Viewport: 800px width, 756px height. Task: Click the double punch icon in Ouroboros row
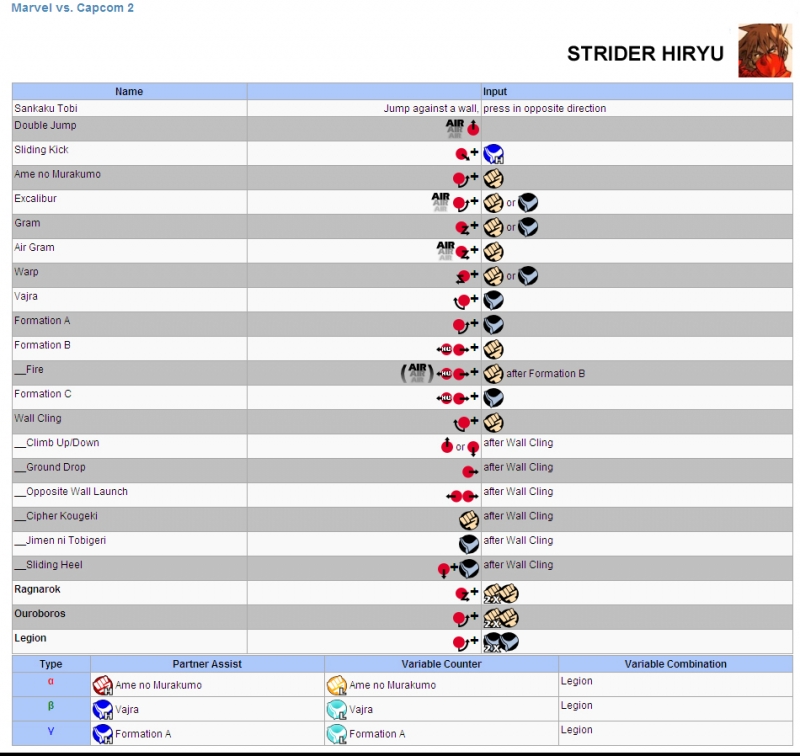click(501, 618)
